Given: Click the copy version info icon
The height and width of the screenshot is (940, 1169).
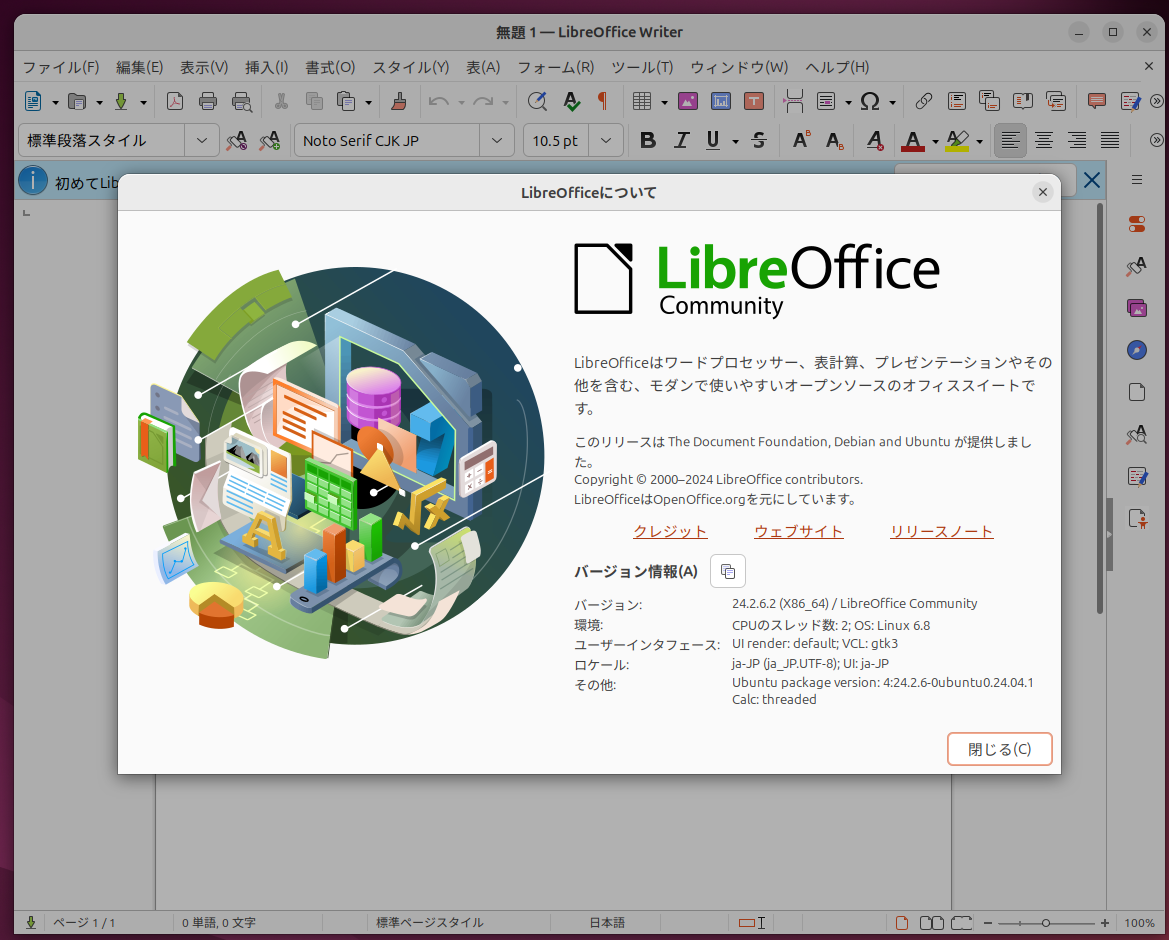Looking at the screenshot, I should [x=727, y=571].
